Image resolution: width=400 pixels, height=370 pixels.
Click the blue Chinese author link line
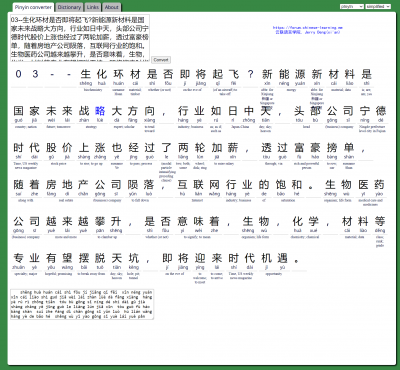pyautogui.click(x=308, y=32)
